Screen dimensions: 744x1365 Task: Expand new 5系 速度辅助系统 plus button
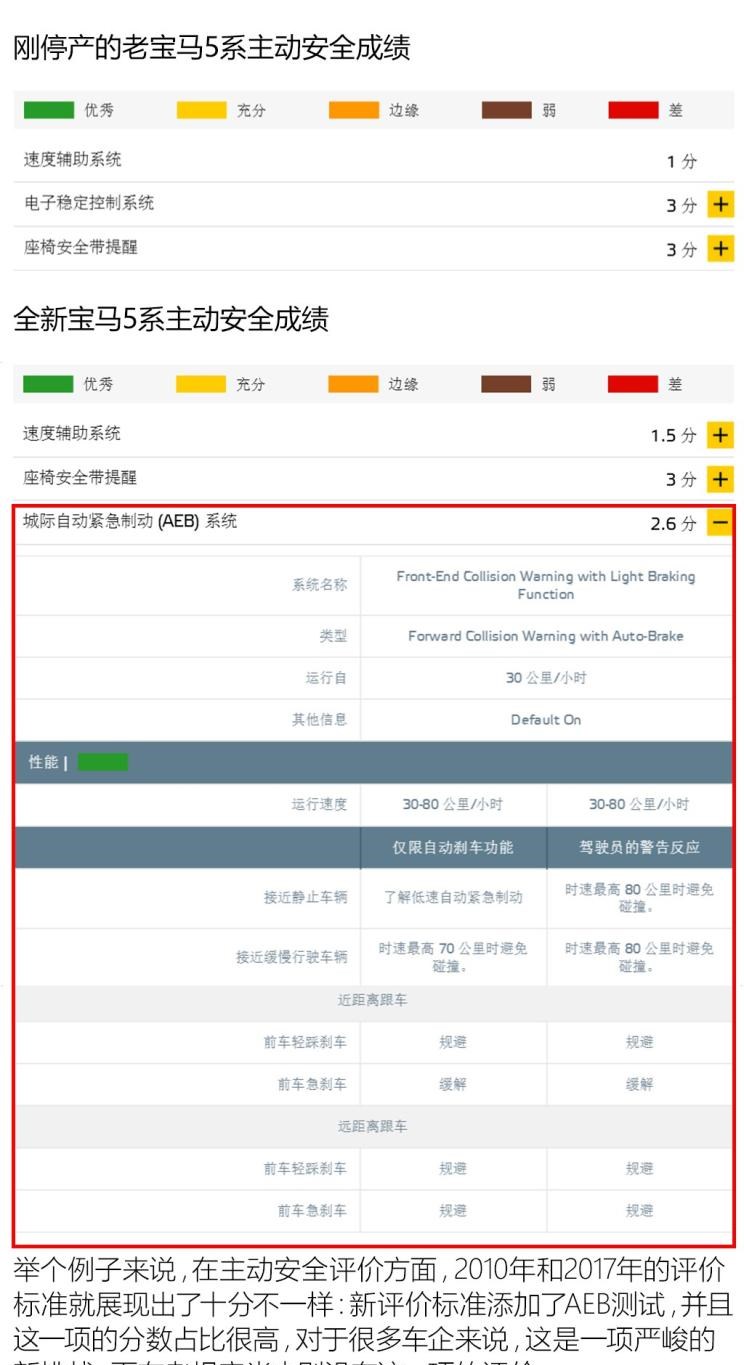coord(720,435)
